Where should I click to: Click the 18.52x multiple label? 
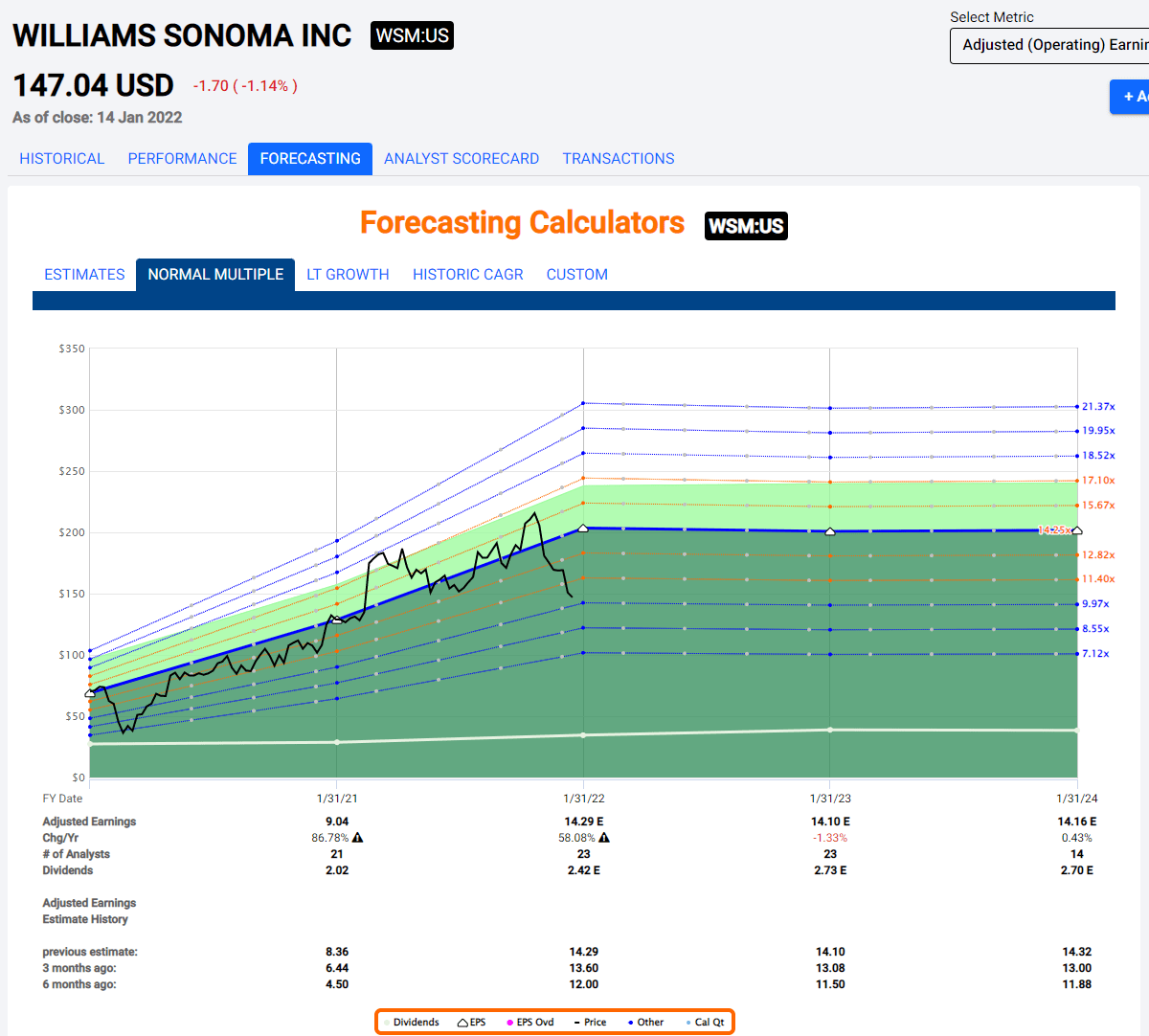[x=1098, y=456]
